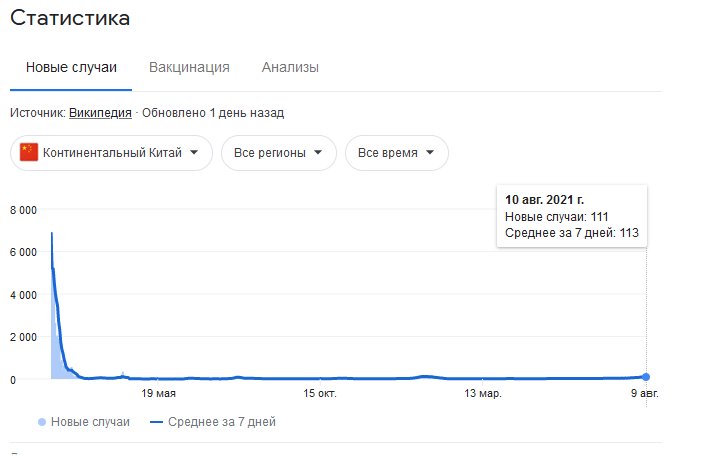This screenshot has height=455, width=701.
Task: Click the Новые случаи legend label
Action: pos(92,422)
